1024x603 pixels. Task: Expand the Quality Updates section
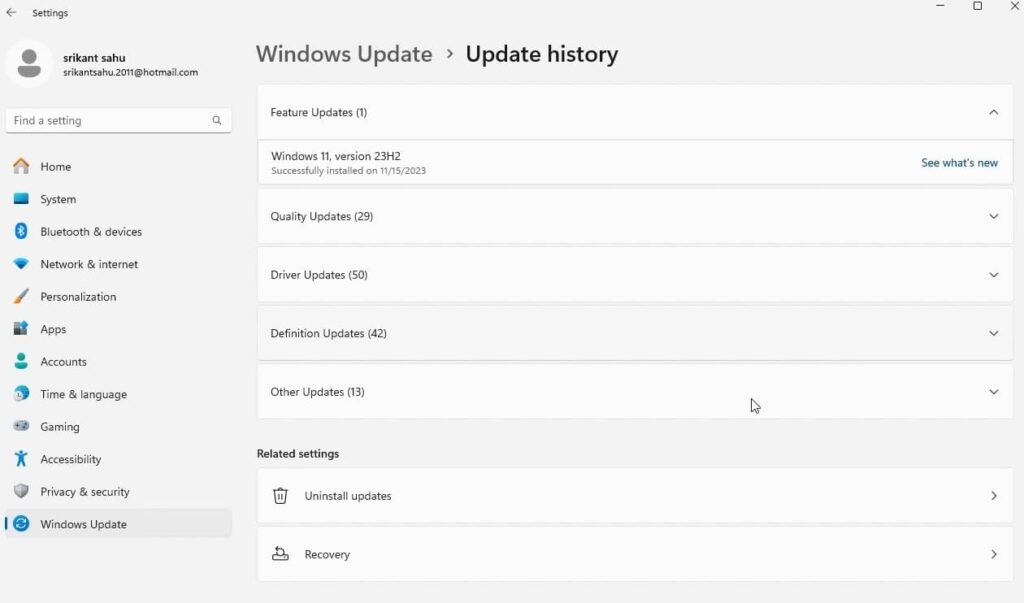[993, 216]
